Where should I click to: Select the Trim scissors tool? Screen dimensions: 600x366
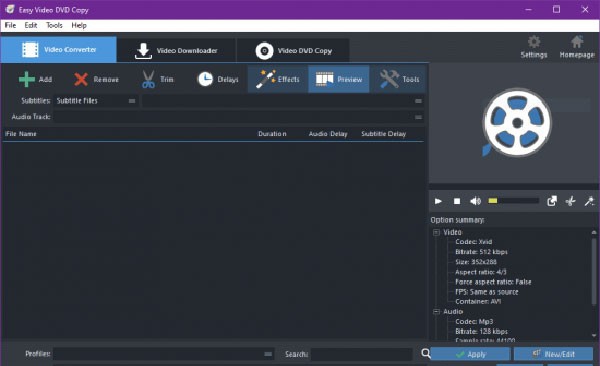click(x=148, y=79)
